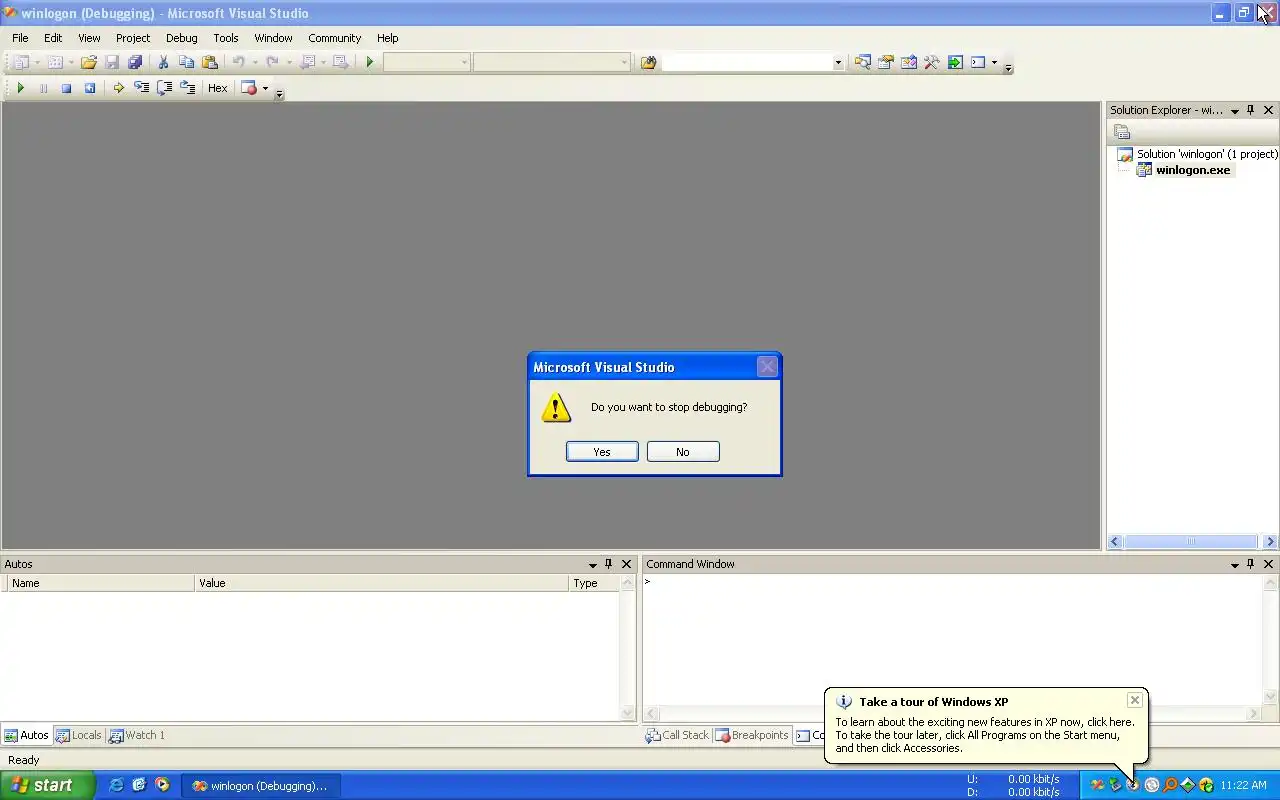Toggle Solution Explorer auto-hide pin

pyautogui.click(x=1251, y=110)
